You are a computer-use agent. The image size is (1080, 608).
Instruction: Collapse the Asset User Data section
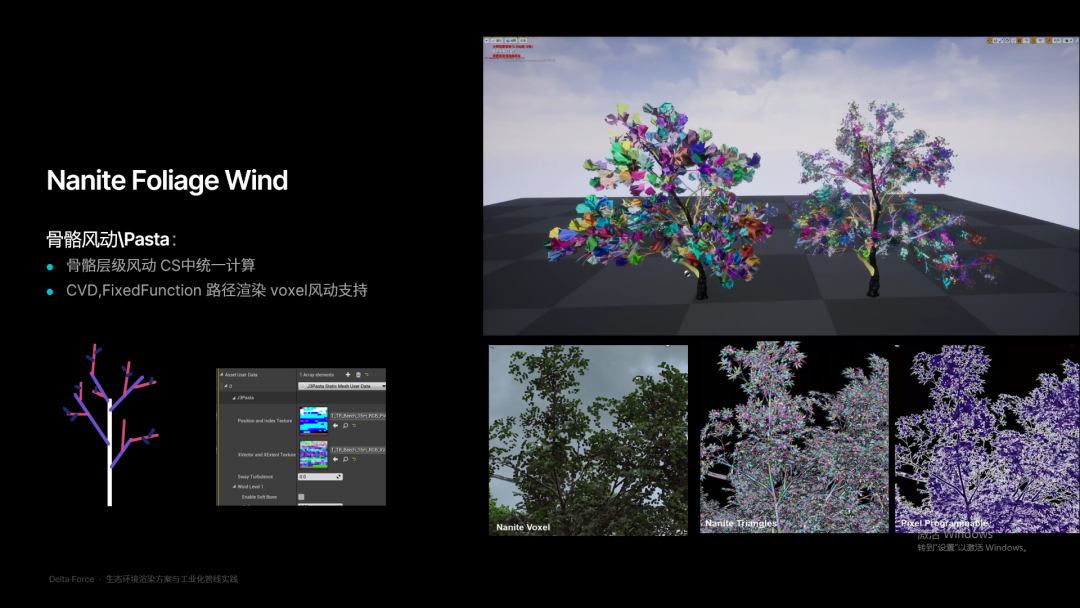pos(221,375)
